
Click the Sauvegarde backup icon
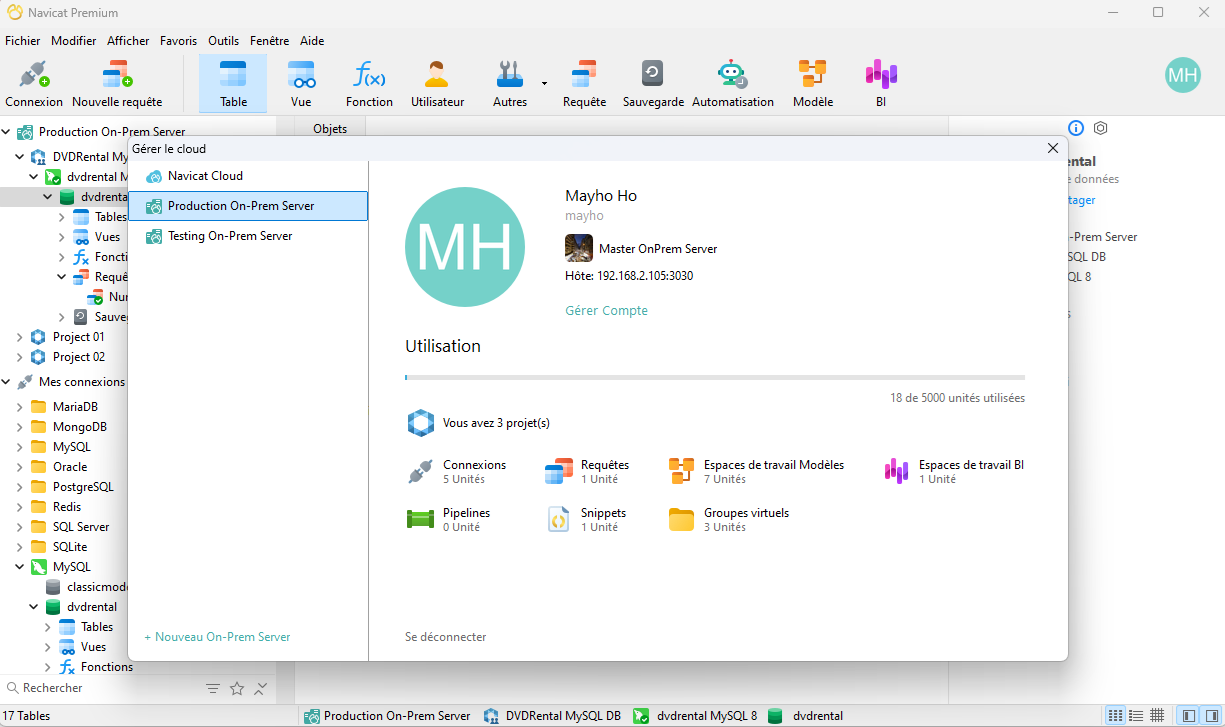coord(652,83)
